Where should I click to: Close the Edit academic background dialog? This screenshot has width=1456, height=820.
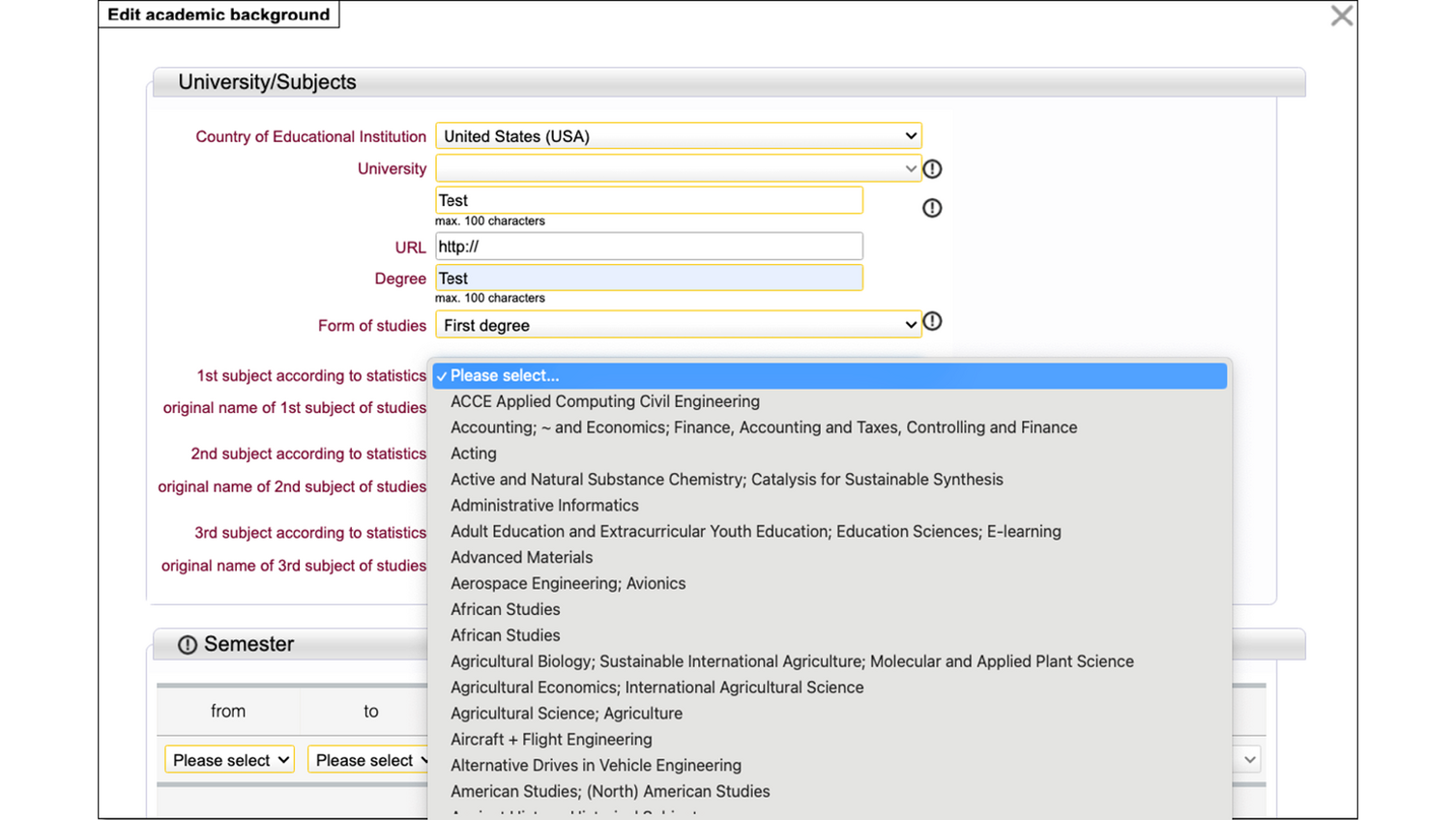[x=1341, y=15]
